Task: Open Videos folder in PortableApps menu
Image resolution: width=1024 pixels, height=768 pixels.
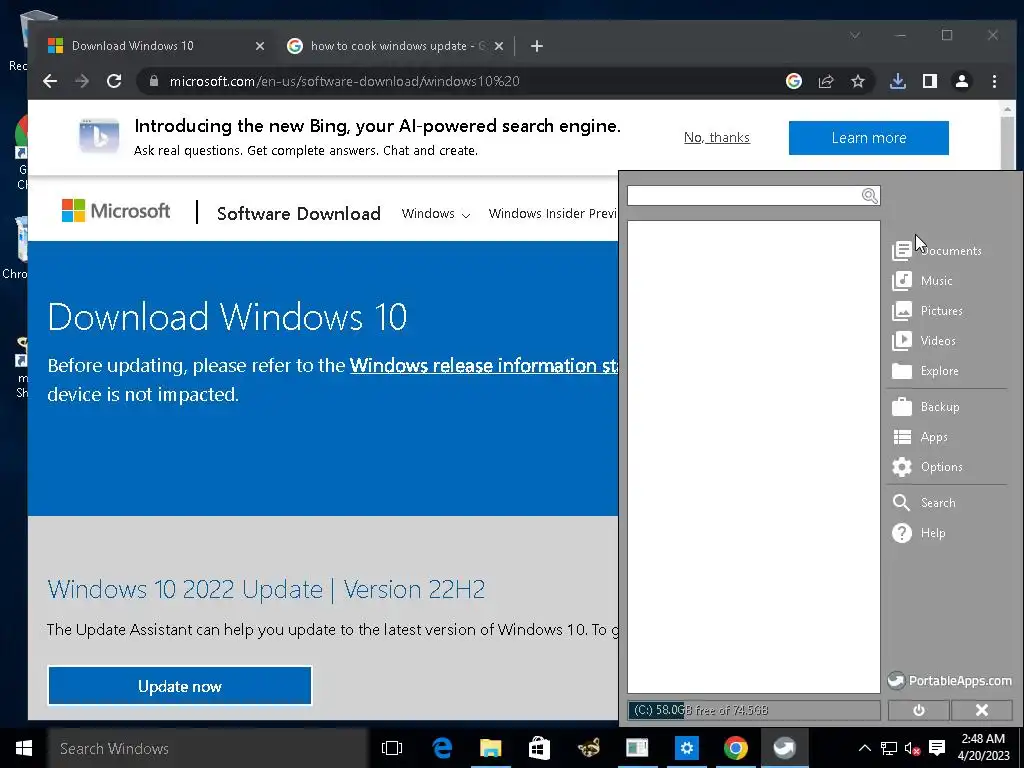Action: pyautogui.click(x=923, y=341)
